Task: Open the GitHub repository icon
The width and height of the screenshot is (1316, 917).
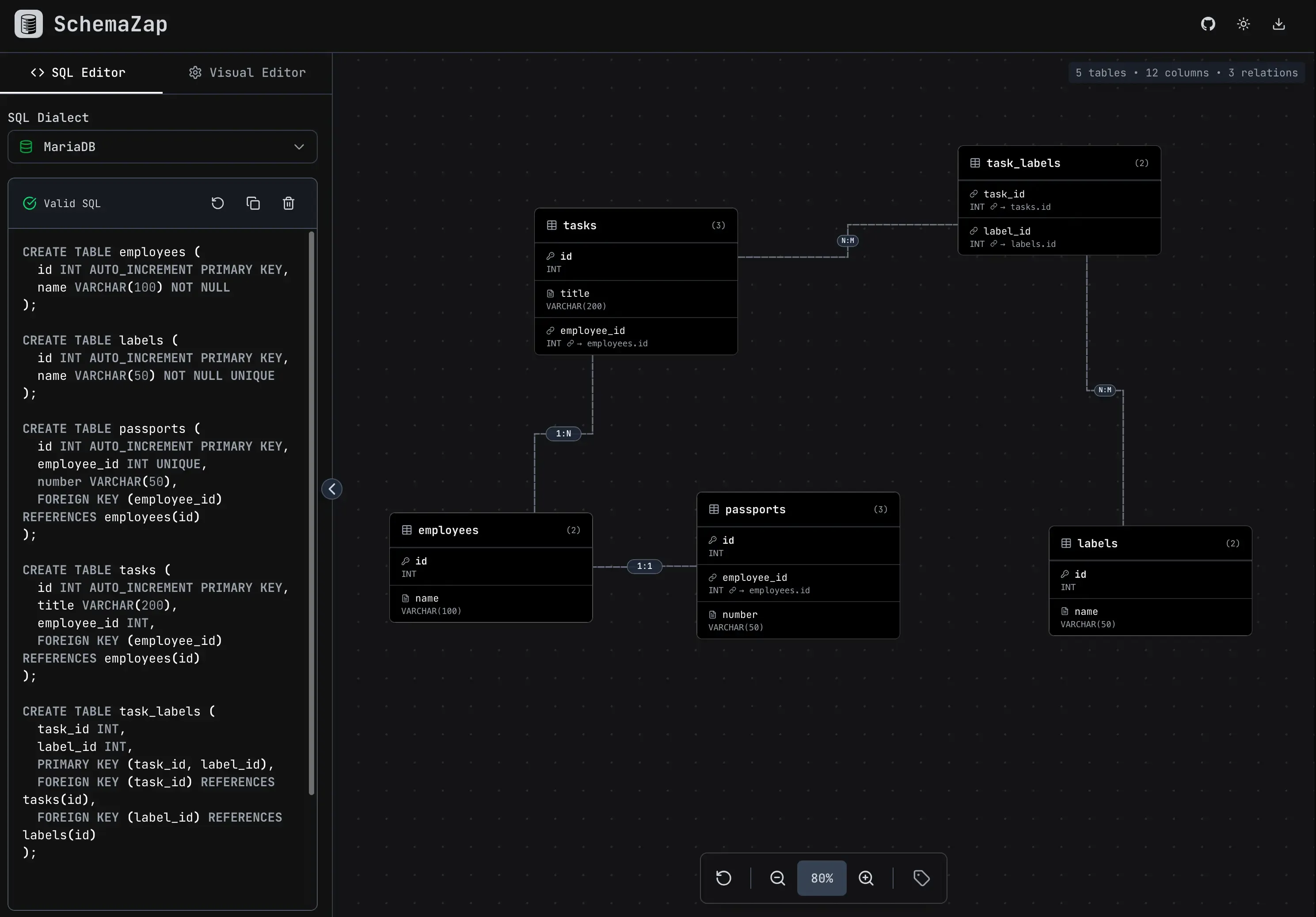Action: (1208, 24)
